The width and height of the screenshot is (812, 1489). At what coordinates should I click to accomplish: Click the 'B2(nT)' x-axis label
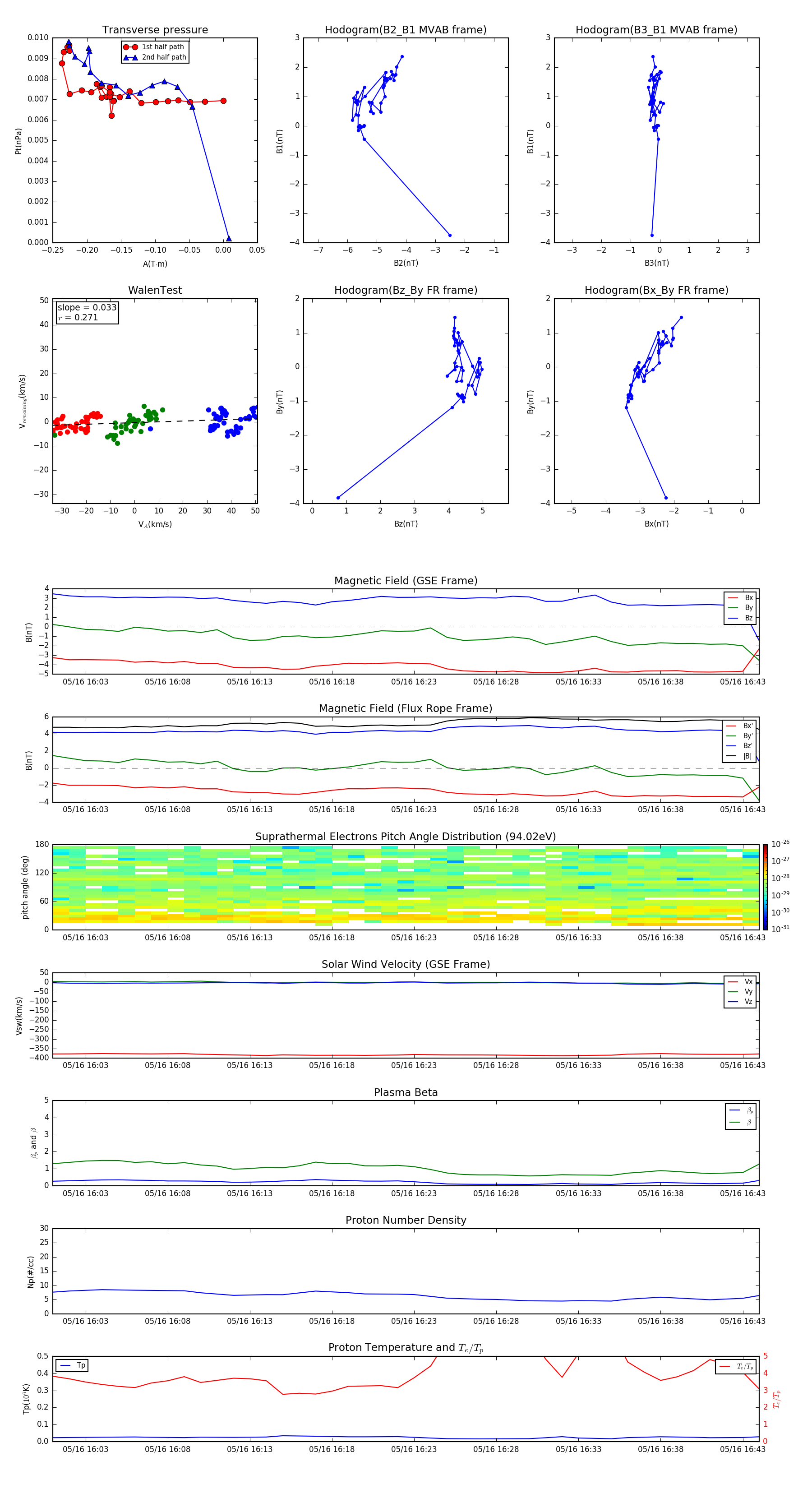point(406,263)
